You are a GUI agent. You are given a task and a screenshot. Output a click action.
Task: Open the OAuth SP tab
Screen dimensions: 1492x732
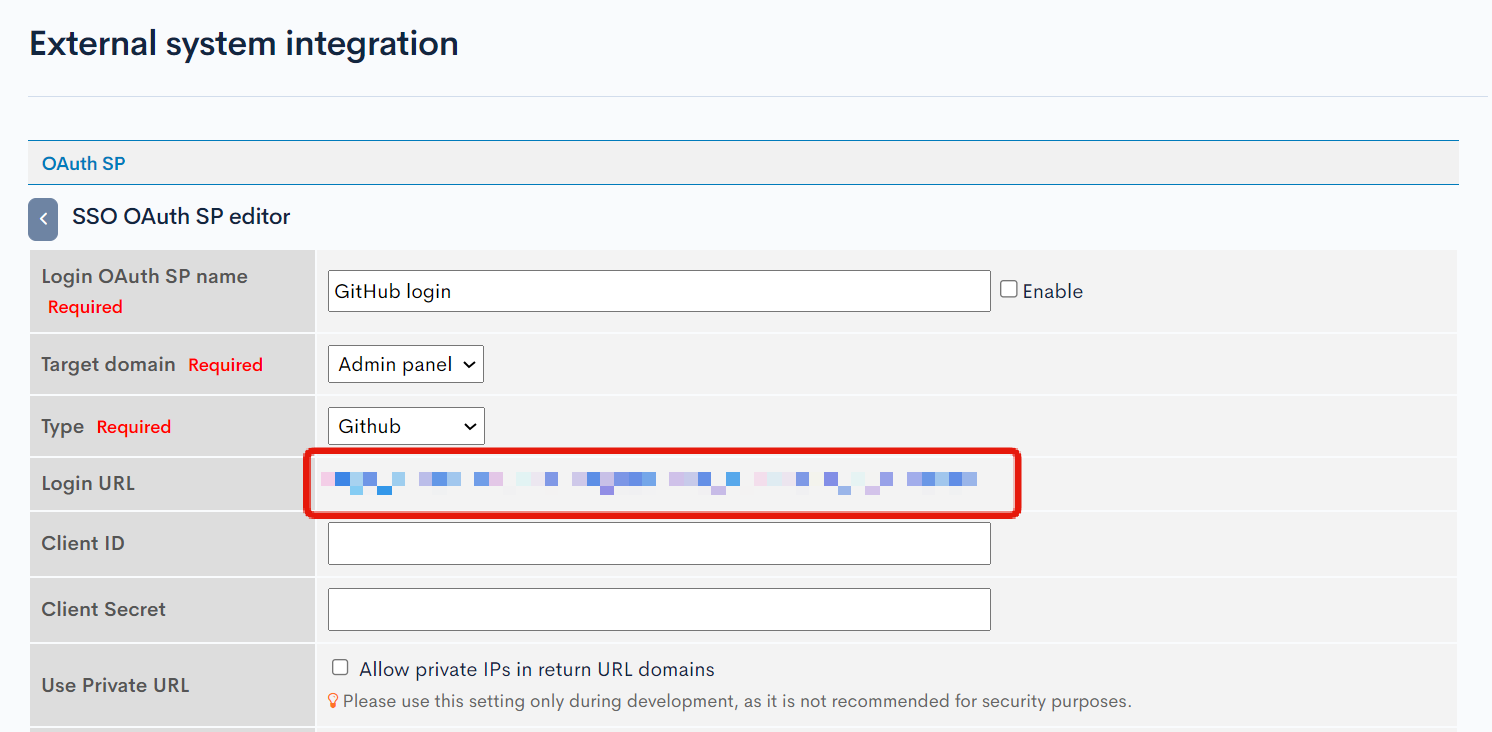(84, 163)
